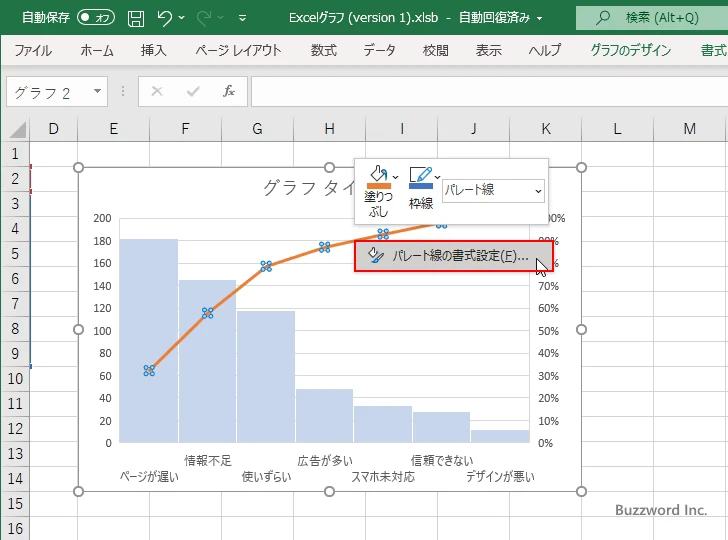The image size is (728, 540).
Task: Select column D header
Action: coord(53,129)
